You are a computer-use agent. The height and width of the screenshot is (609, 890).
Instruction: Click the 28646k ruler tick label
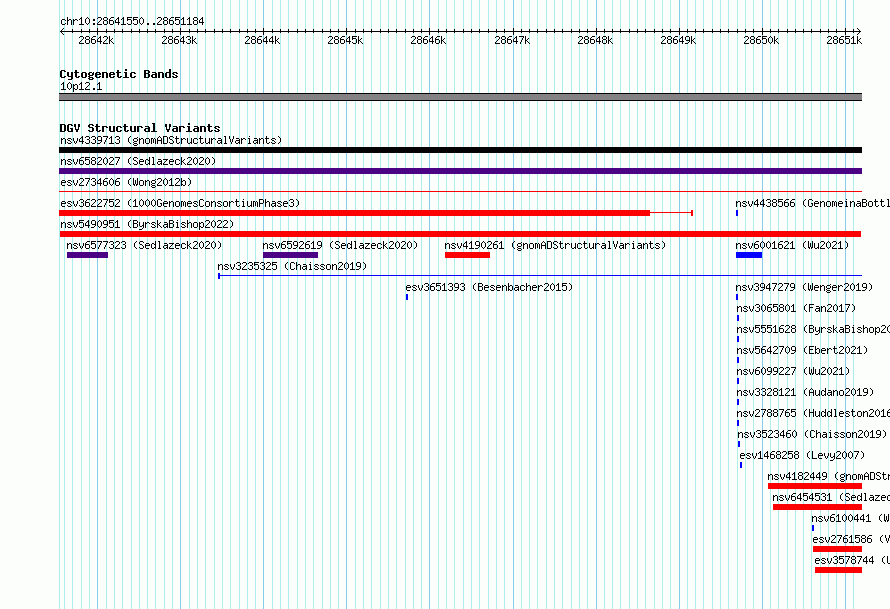428,40
